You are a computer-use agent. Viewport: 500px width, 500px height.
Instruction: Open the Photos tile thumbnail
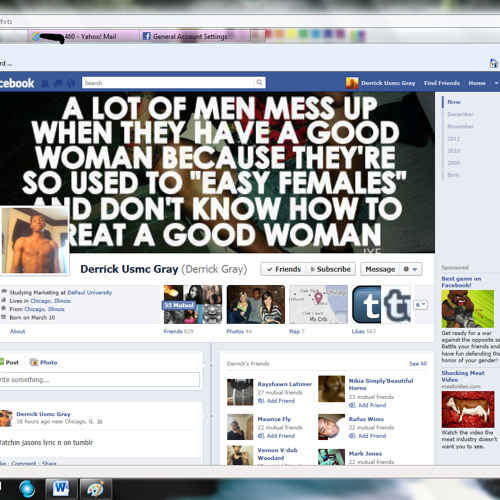(256, 304)
